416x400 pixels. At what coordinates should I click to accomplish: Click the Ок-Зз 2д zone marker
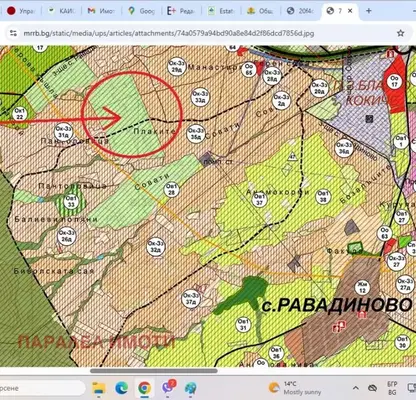(x=281, y=100)
